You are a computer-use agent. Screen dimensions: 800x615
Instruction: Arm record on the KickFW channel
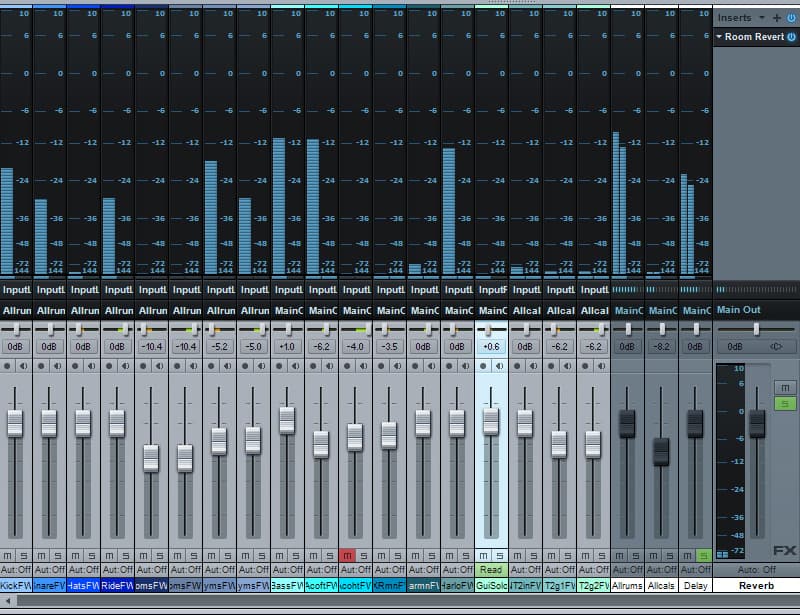point(7,366)
